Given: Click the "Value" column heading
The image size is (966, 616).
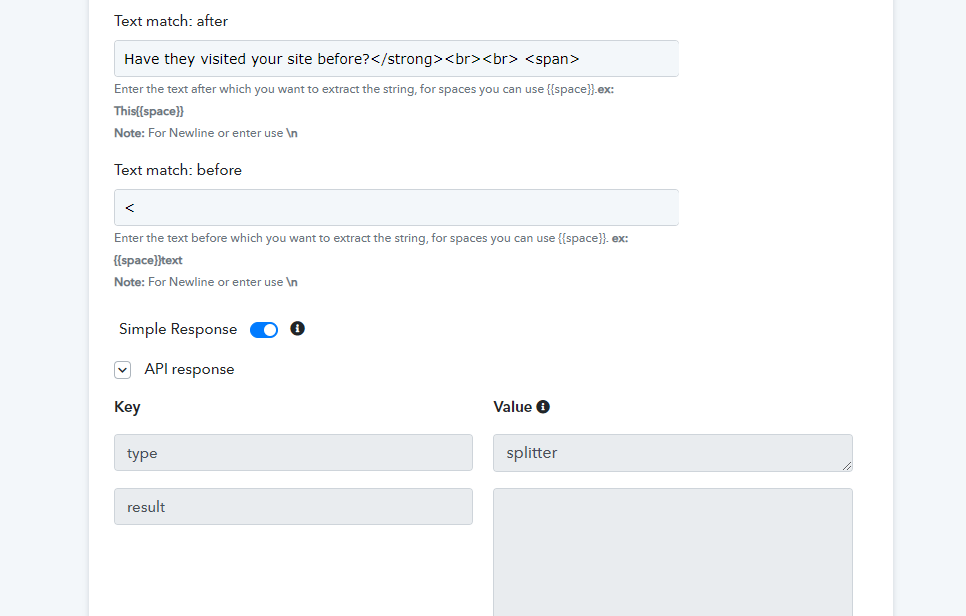Looking at the screenshot, I should (512, 407).
